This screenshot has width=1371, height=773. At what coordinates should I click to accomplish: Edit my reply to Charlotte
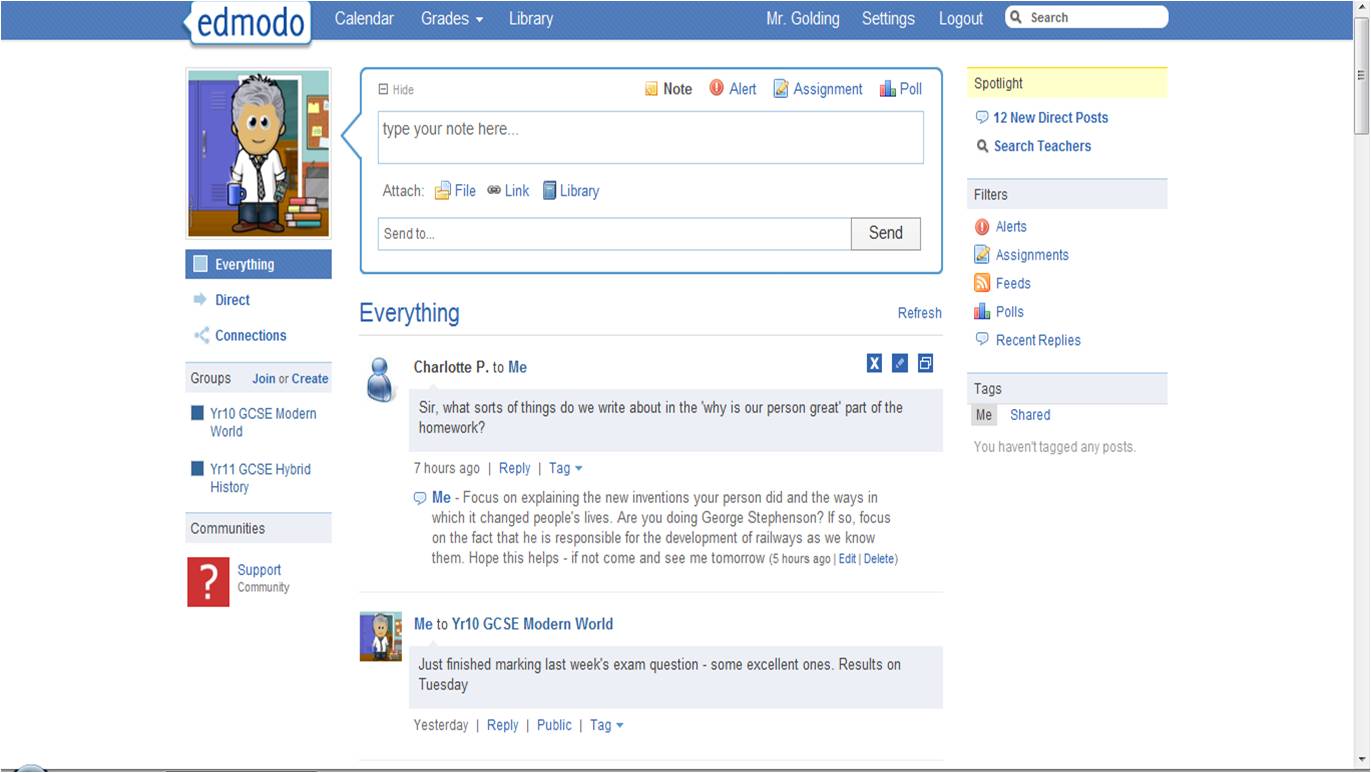pyautogui.click(x=847, y=559)
